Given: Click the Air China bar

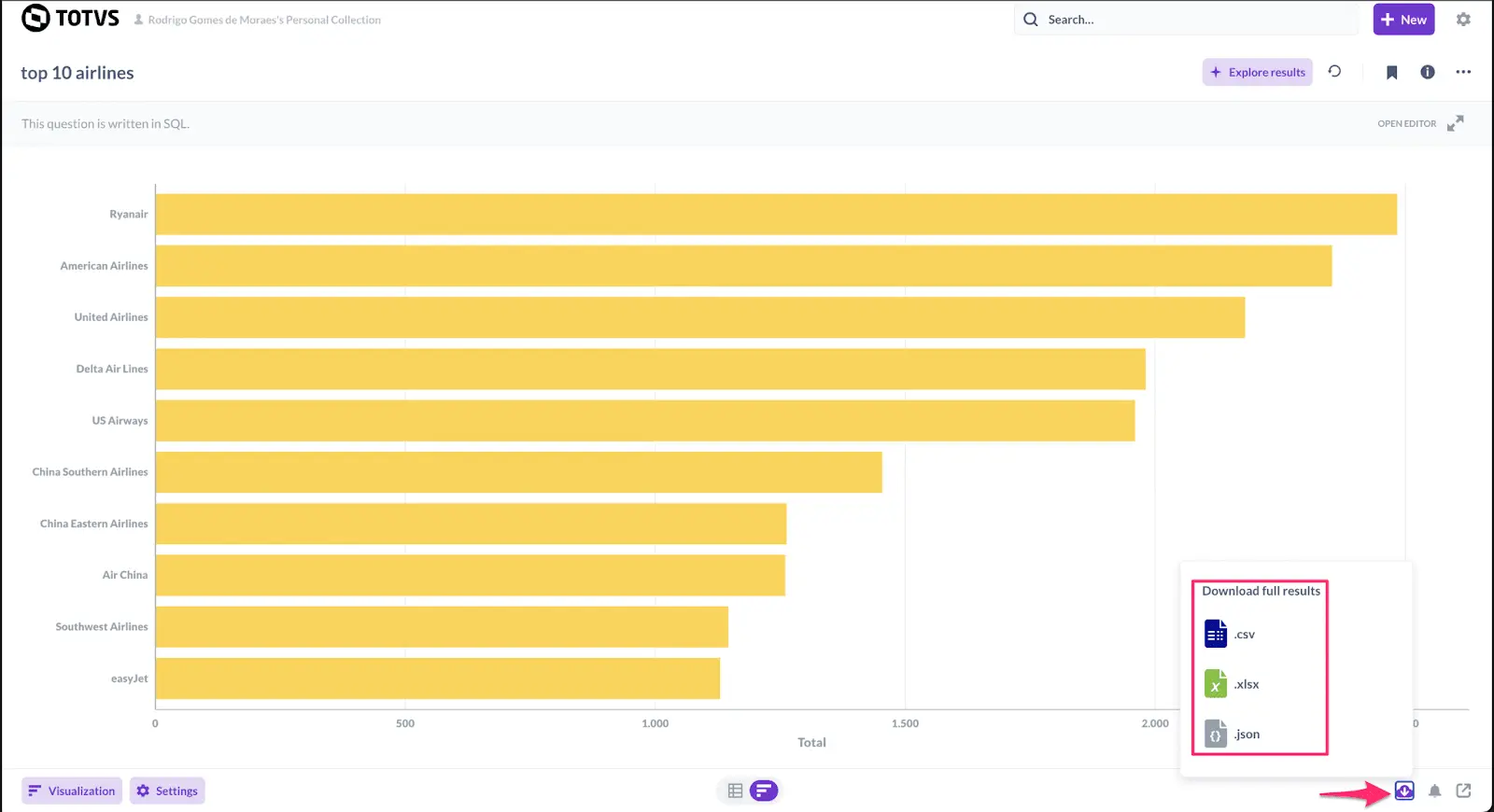Looking at the screenshot, I should [x=471, y=575].
